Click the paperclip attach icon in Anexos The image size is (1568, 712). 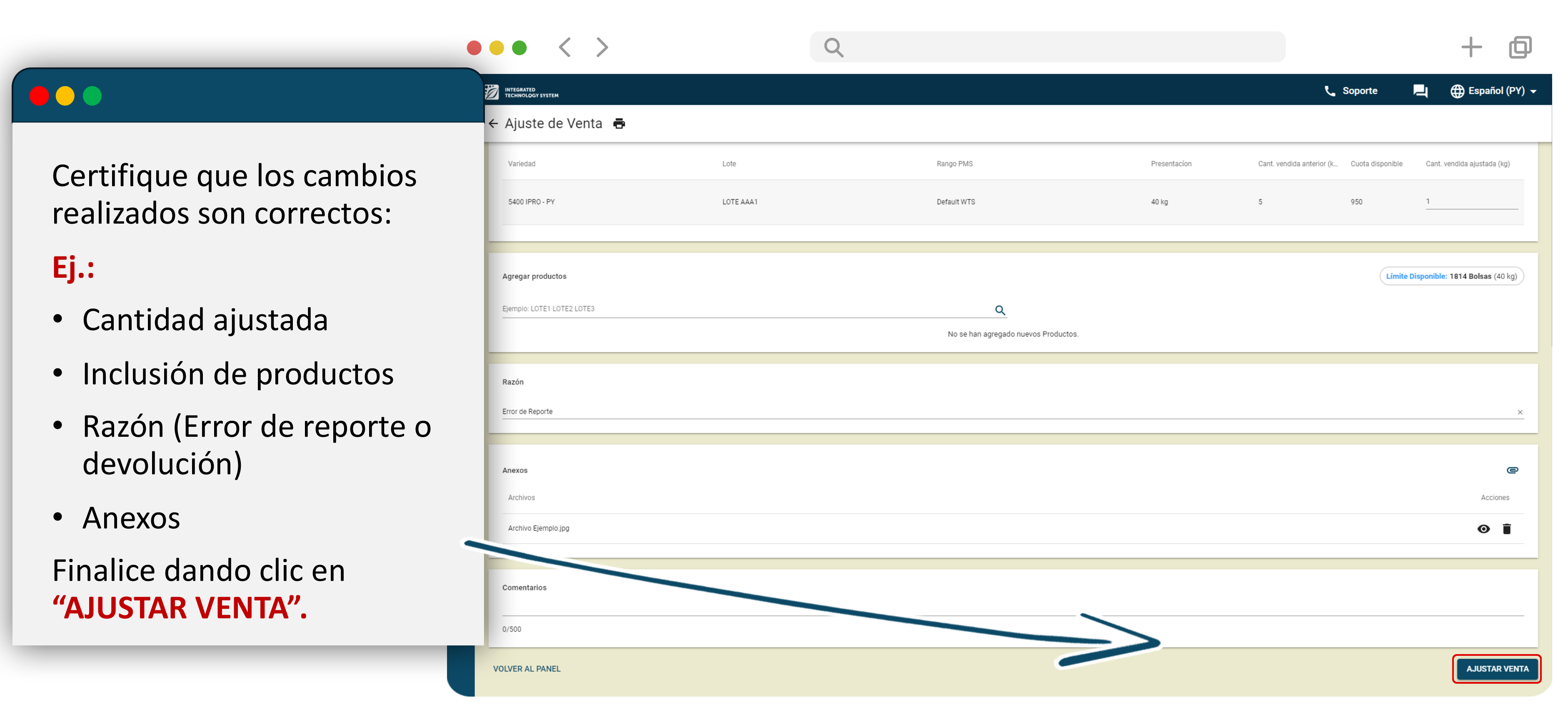[x=1512, y=471]
